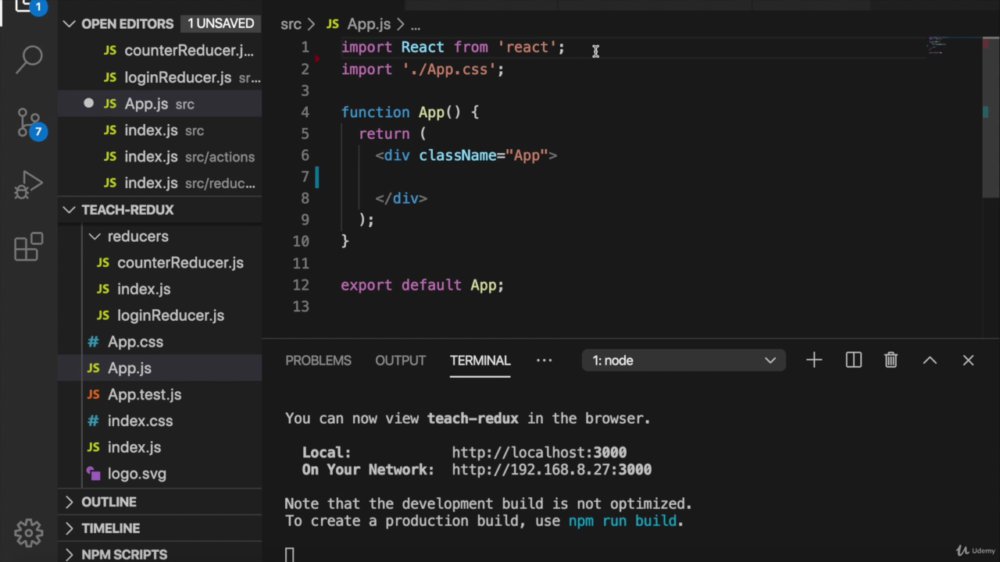This screenshot has height=562, width=1000.
Task: Open the Manage settings gear
Action: coord(29,532)
